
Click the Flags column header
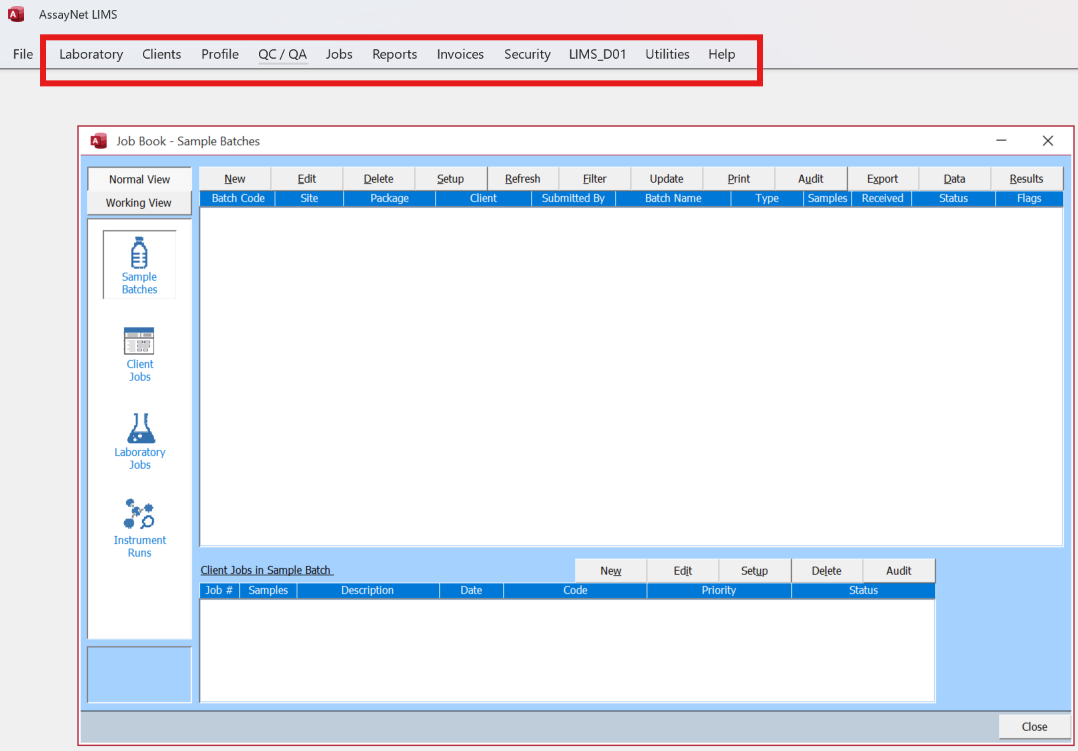[1029, 198]
